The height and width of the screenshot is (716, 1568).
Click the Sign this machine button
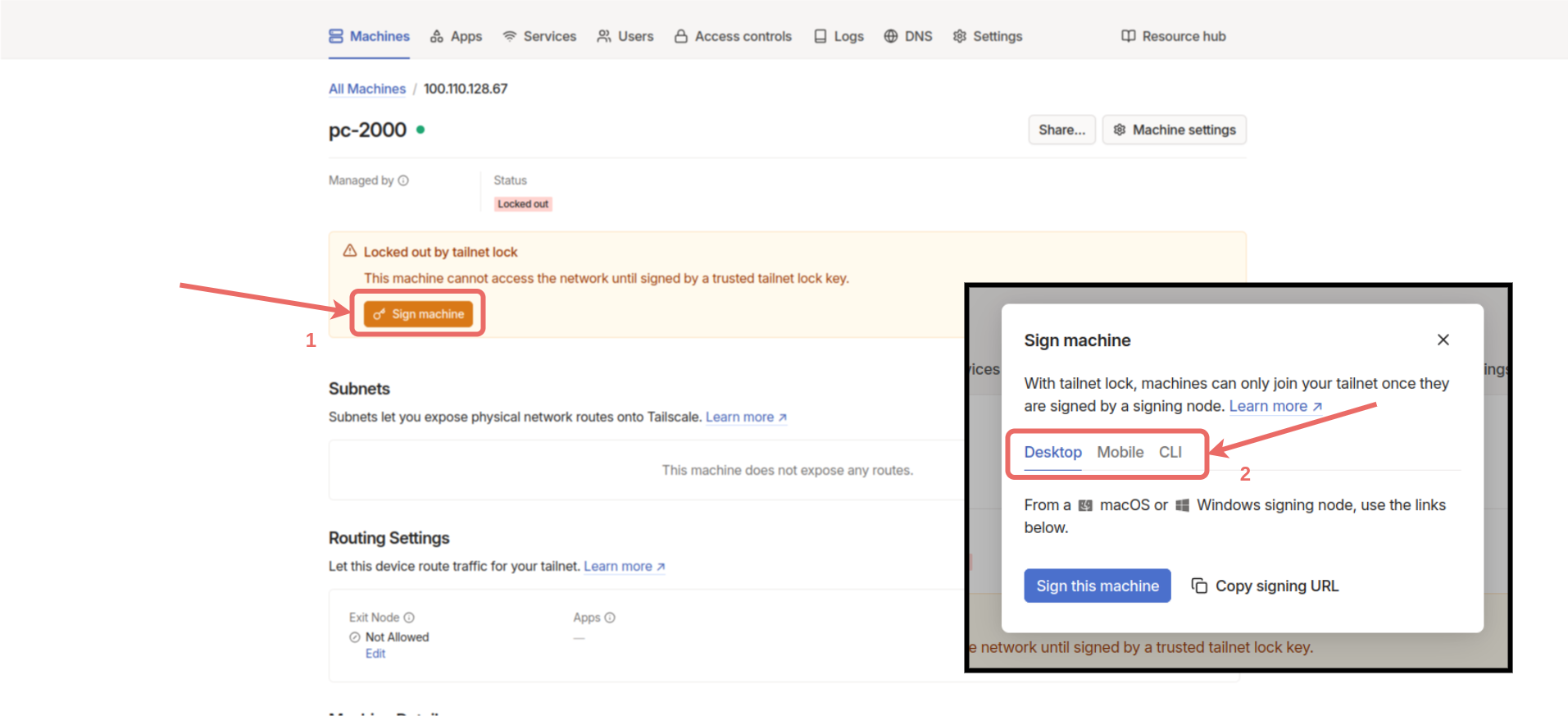tap(1098, 586)
